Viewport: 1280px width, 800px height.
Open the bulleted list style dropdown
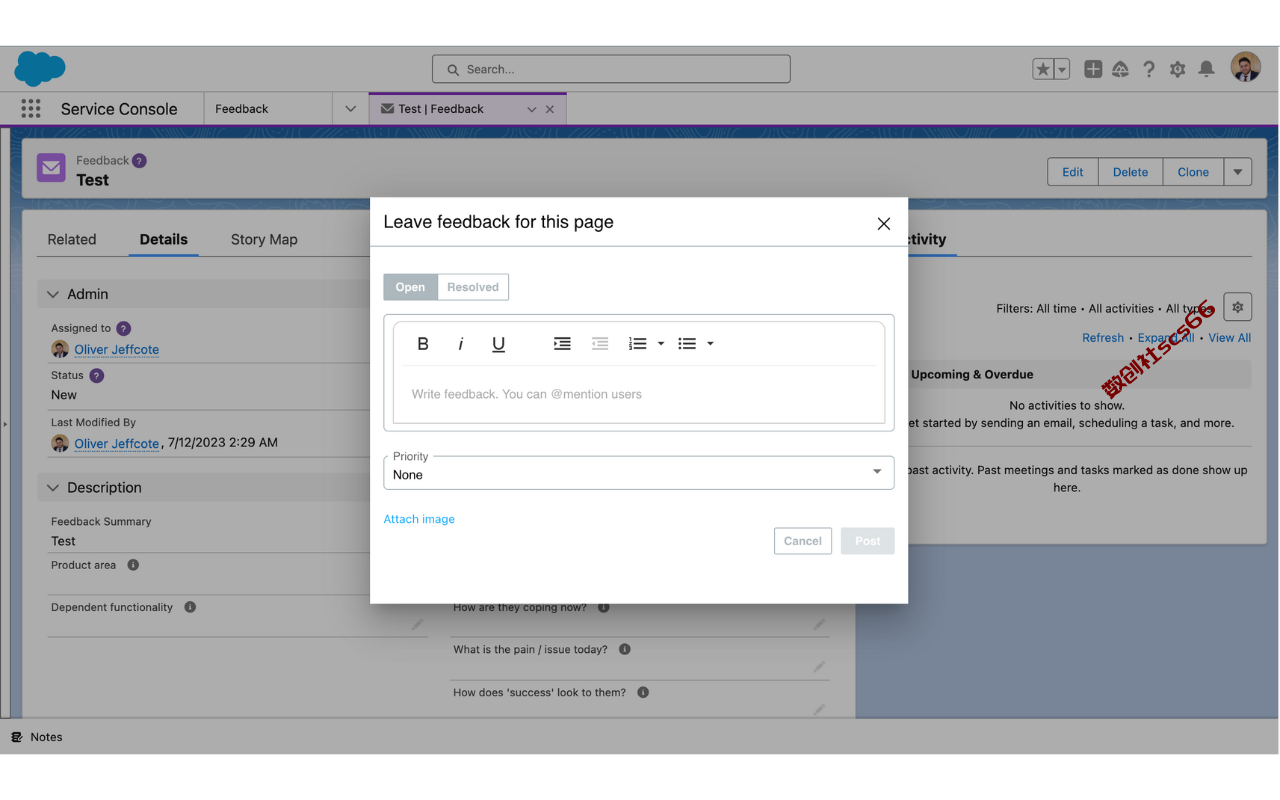point(710,343)
